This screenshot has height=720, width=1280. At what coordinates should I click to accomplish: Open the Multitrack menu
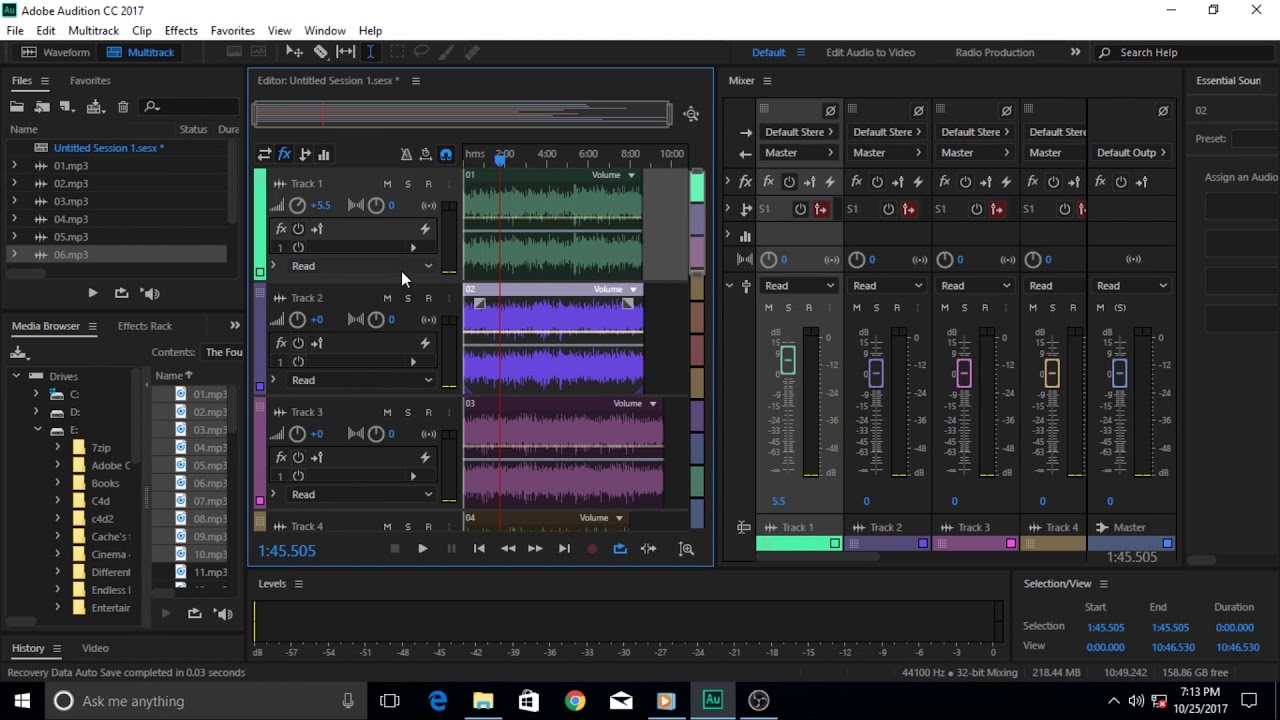tap(94, 31)
